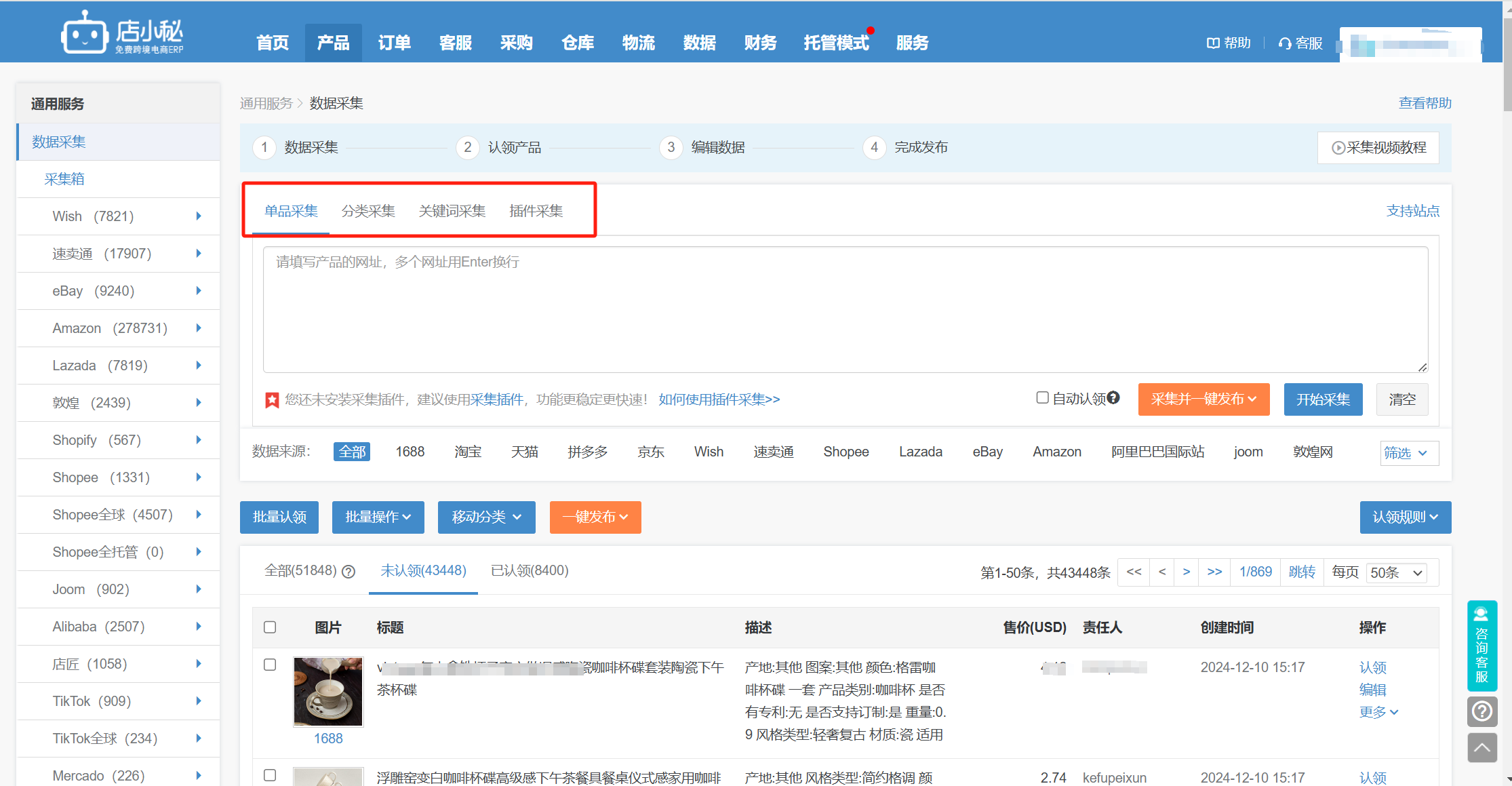The height and width of the screenshot is (786, 1512).
Task: Click step 3 circle 编辑数据
Action: point(671,147)
